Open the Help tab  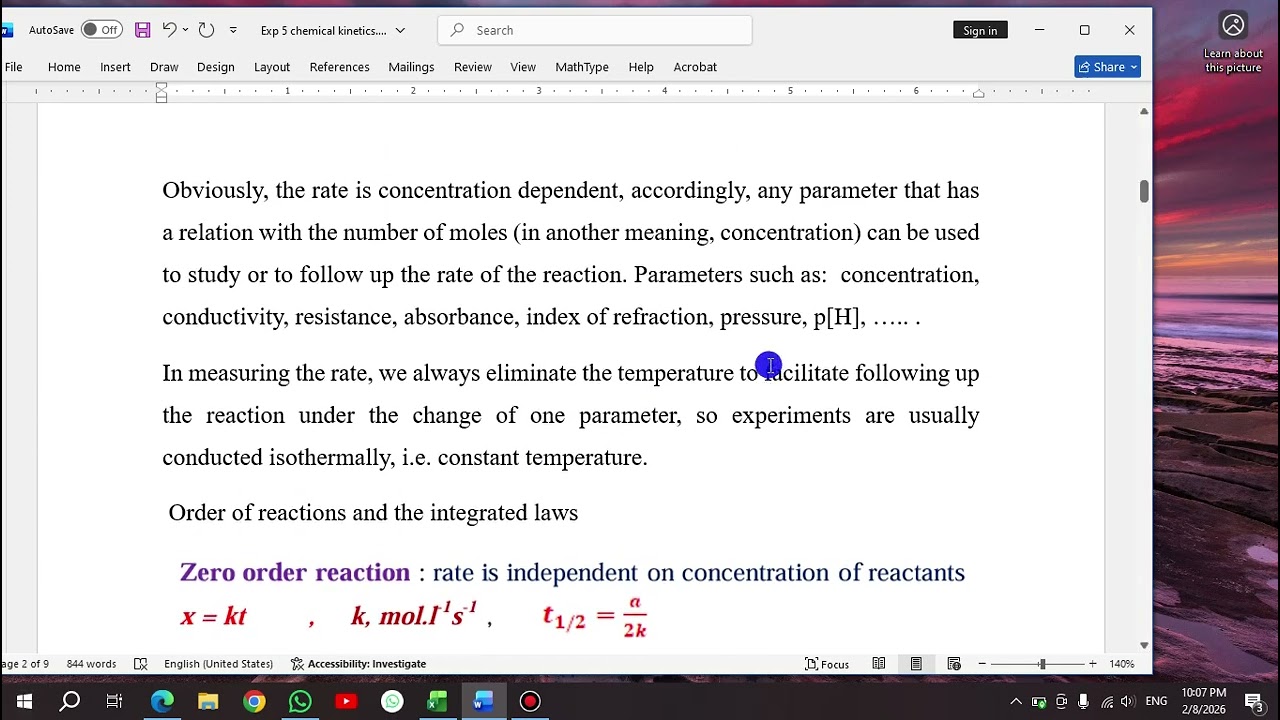[641, 67]
